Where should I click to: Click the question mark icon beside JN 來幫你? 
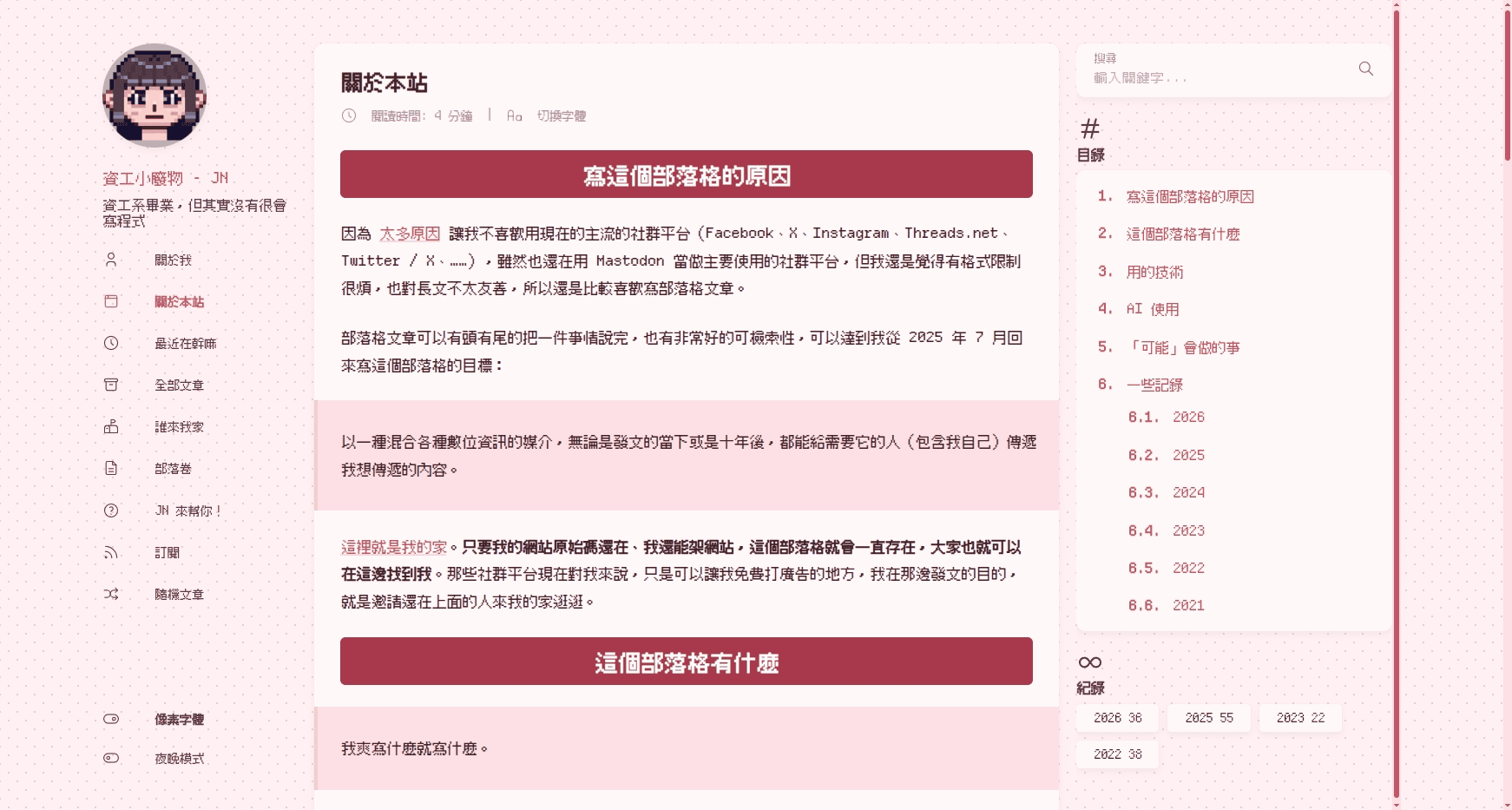coord(111,510)
